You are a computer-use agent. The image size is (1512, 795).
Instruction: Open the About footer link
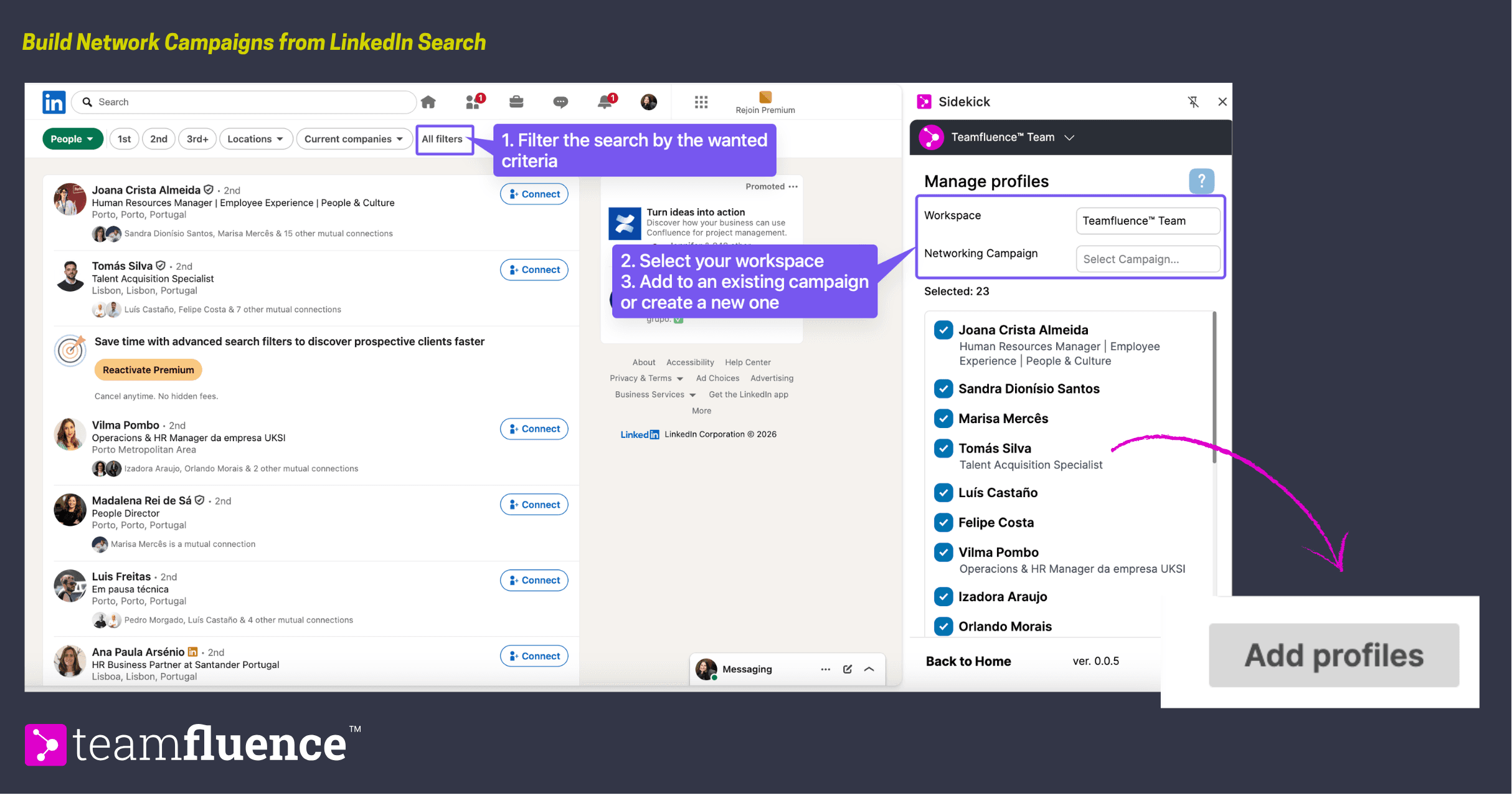coord(644,362)
